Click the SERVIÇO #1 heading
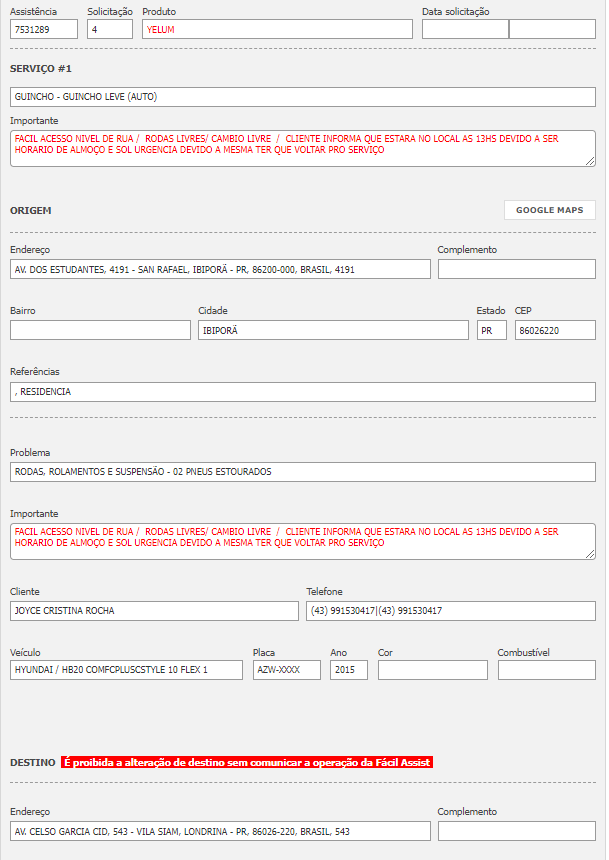 click(x=41, y=69)
